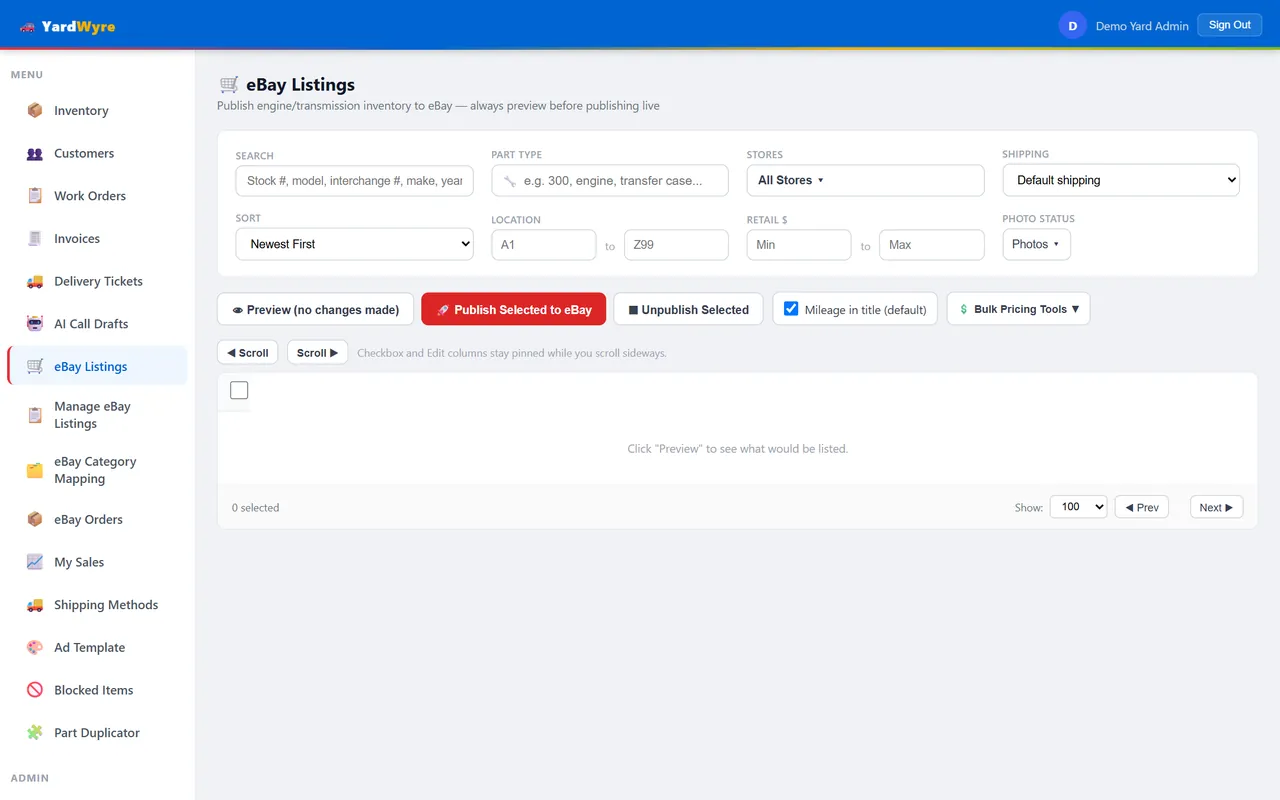This screenshot has width=1280, height=800.
Task: Click the YardWyre car logo icon
Action: pos(27,26)
